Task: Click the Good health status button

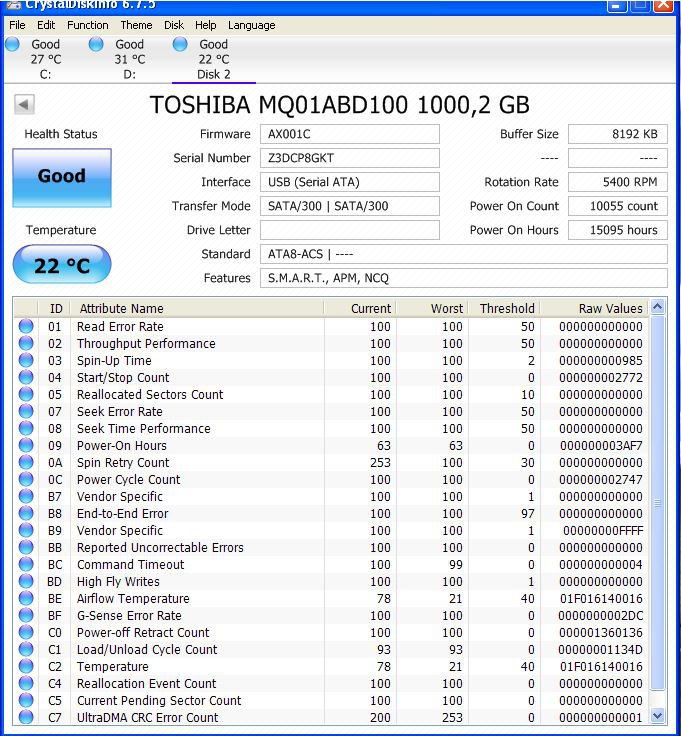Action: click(62, 178)
